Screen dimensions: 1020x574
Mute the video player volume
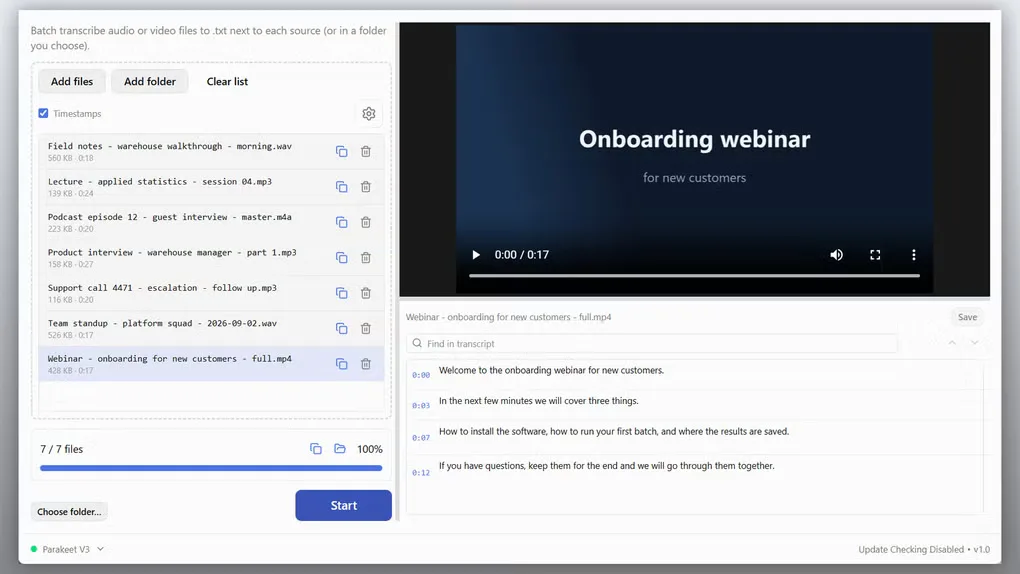(x=837, y=255)
